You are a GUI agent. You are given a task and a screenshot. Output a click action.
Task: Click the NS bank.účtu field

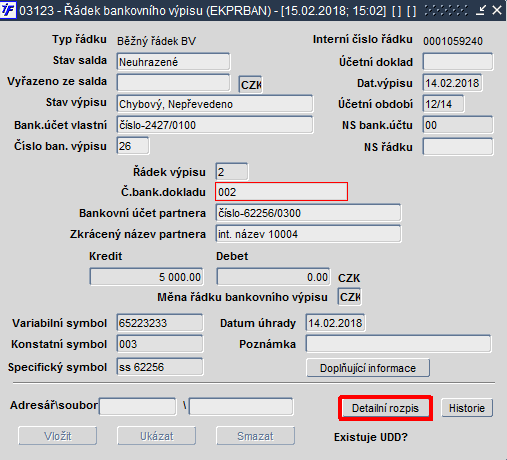458,125
